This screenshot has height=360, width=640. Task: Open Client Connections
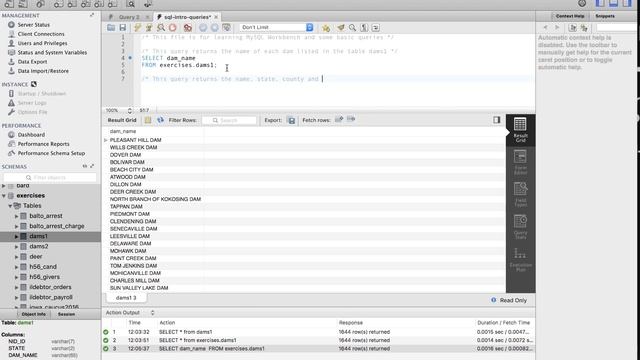click(41, 34)
